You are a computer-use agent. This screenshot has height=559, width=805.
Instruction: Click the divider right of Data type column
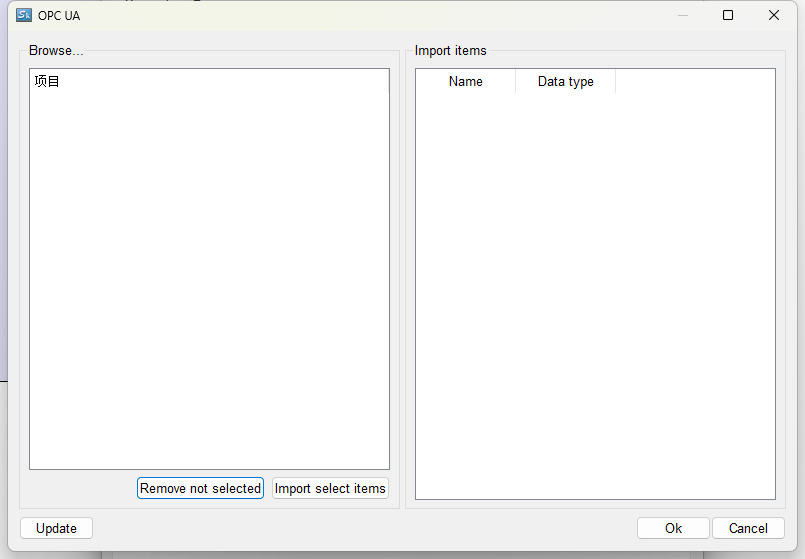click(x=615, y=82)
